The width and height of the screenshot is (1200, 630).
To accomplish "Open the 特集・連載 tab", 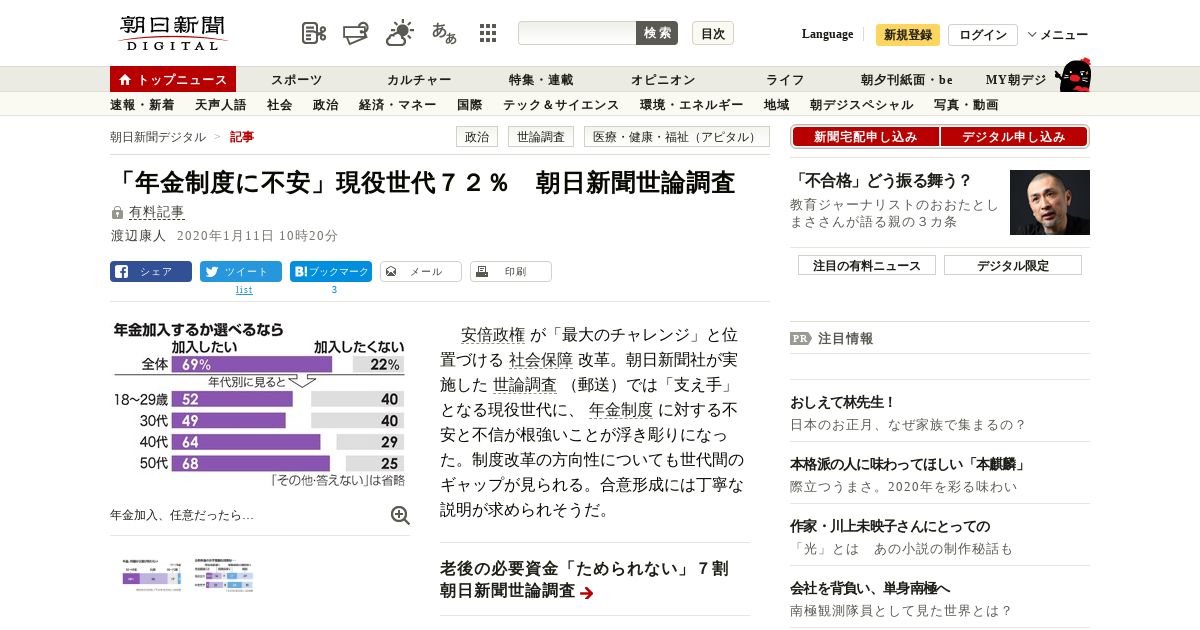I will click(x=541, y=79).
